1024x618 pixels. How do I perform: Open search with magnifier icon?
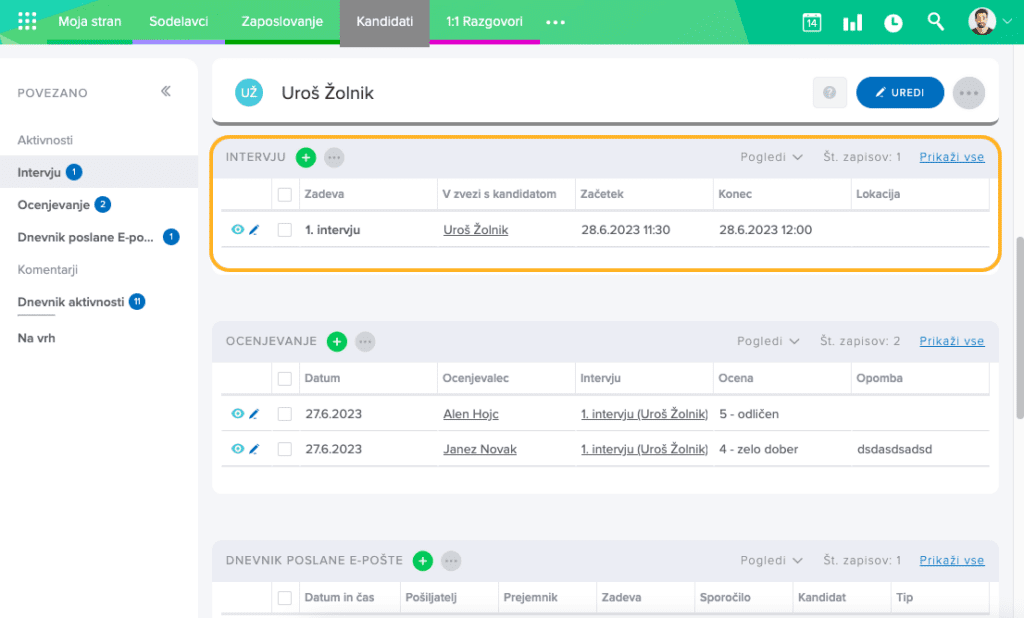(935, 21)
